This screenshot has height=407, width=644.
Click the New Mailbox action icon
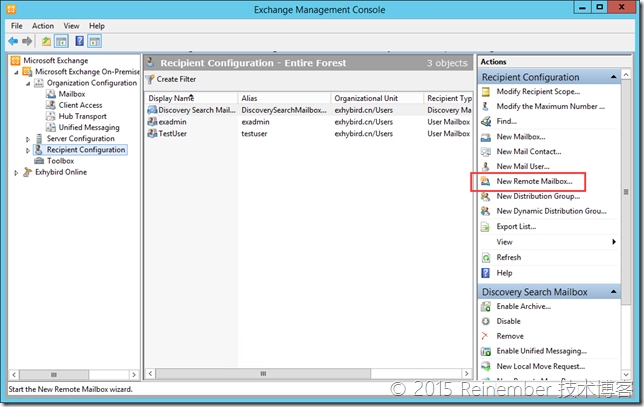486,137
